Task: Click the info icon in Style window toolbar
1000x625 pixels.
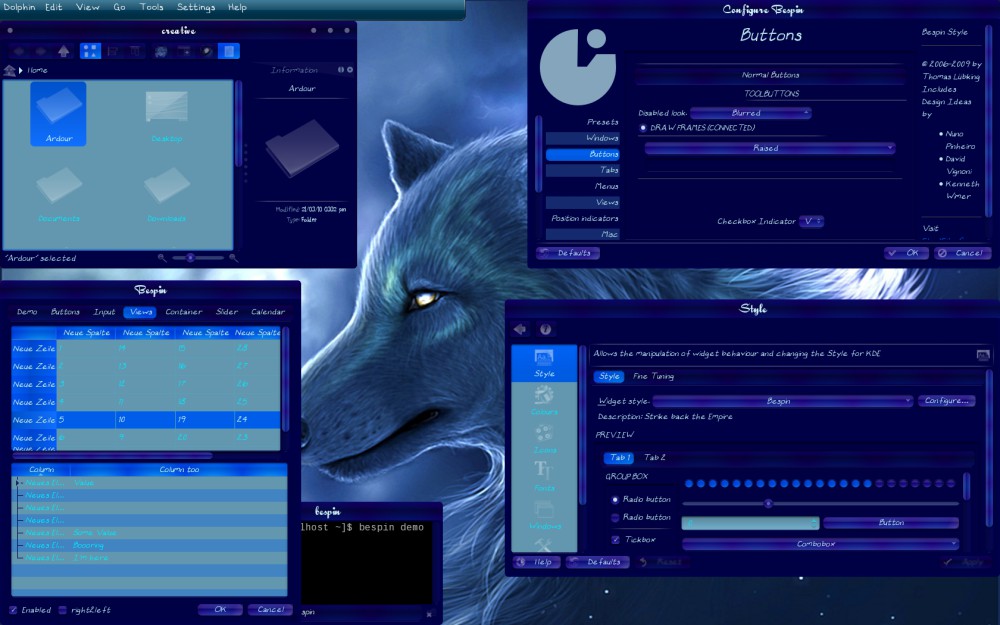Action: click(545, 329)
